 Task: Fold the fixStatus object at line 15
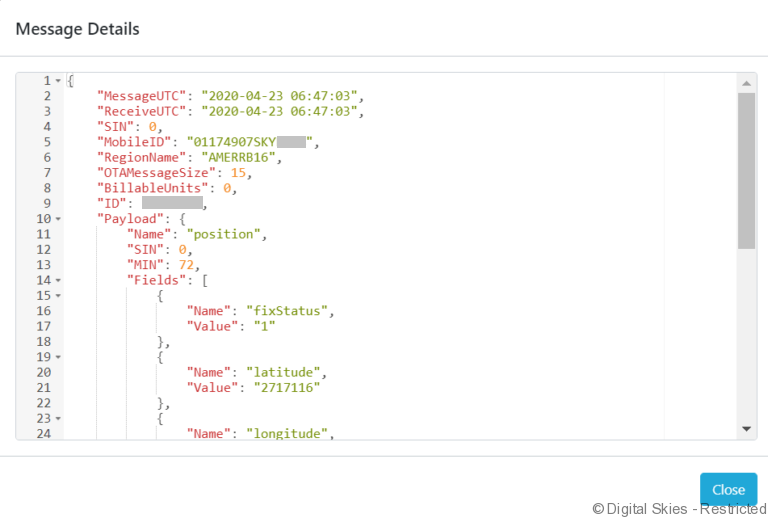(x=58, y=296)
